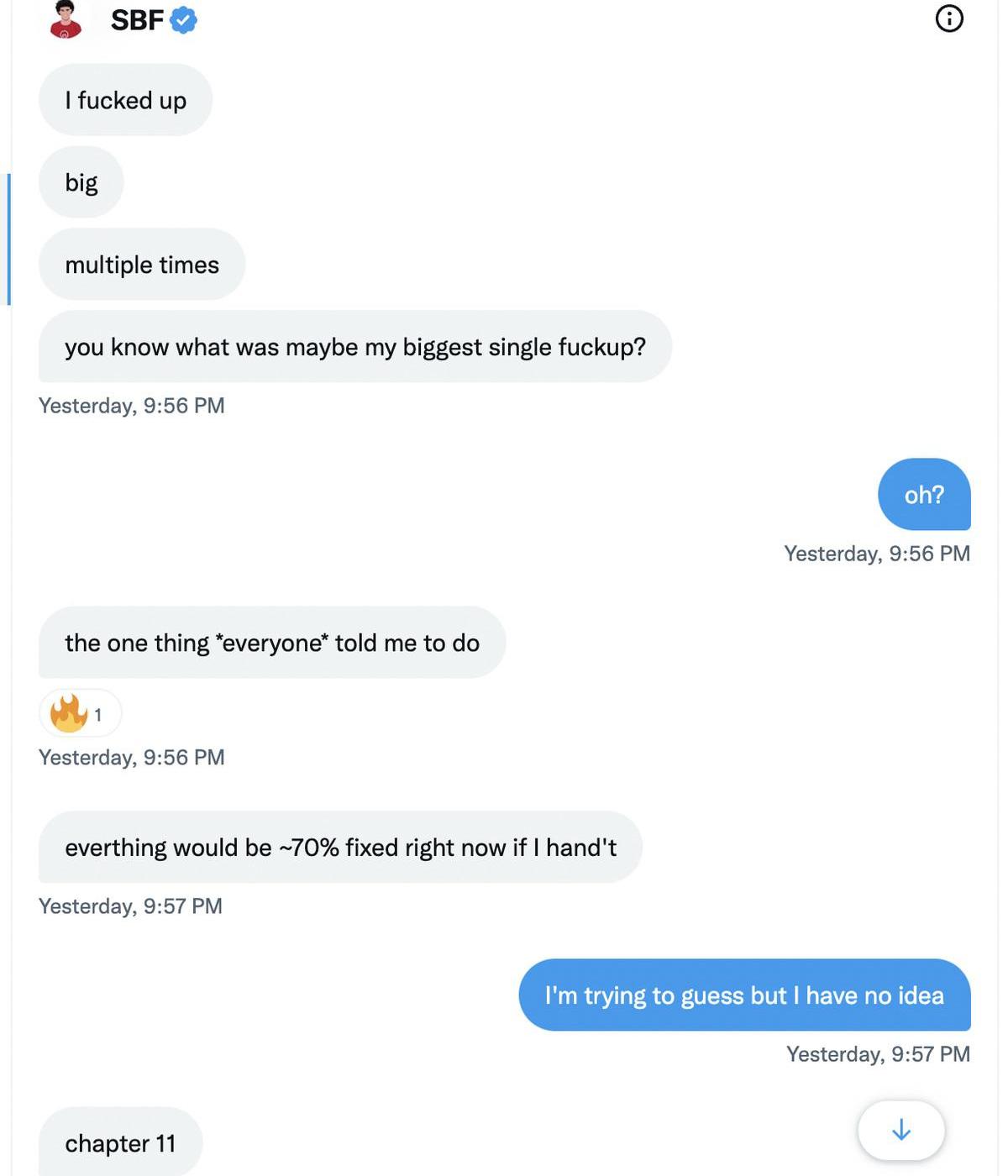Image resolution: width=1008 pixels, height=1176 pixels.
Task: Select the sent "oh?" message bubble
Action: point(924,495)
